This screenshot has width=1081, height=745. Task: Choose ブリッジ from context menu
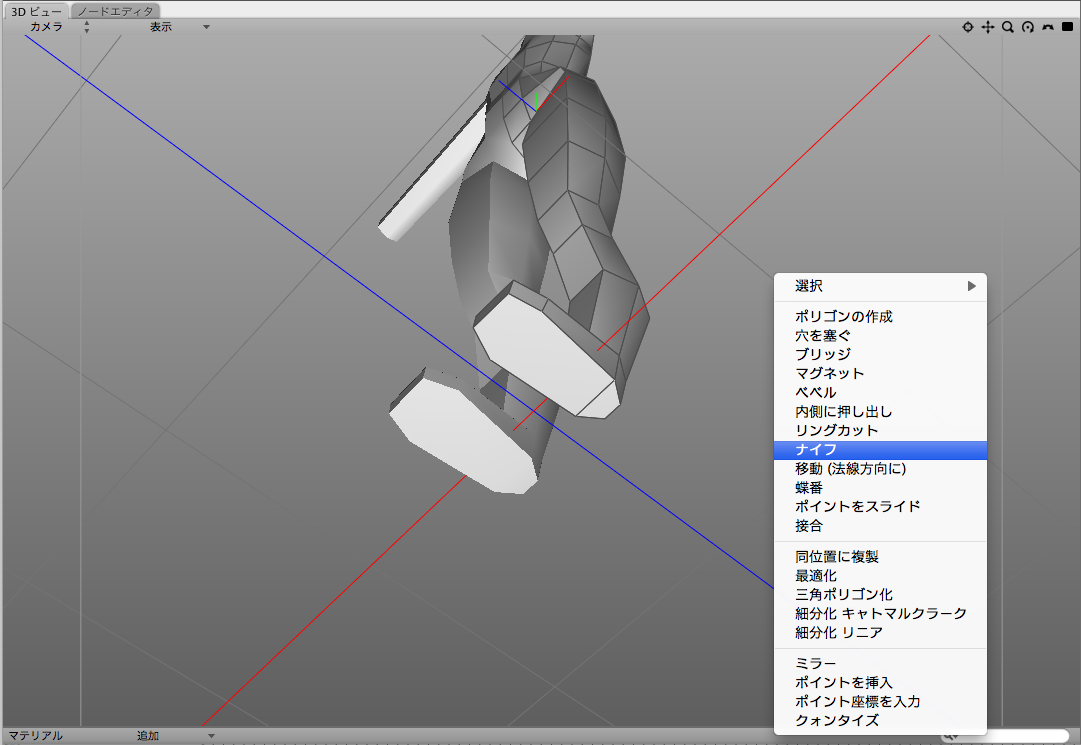pyautogui.click(x=880, y=354)
